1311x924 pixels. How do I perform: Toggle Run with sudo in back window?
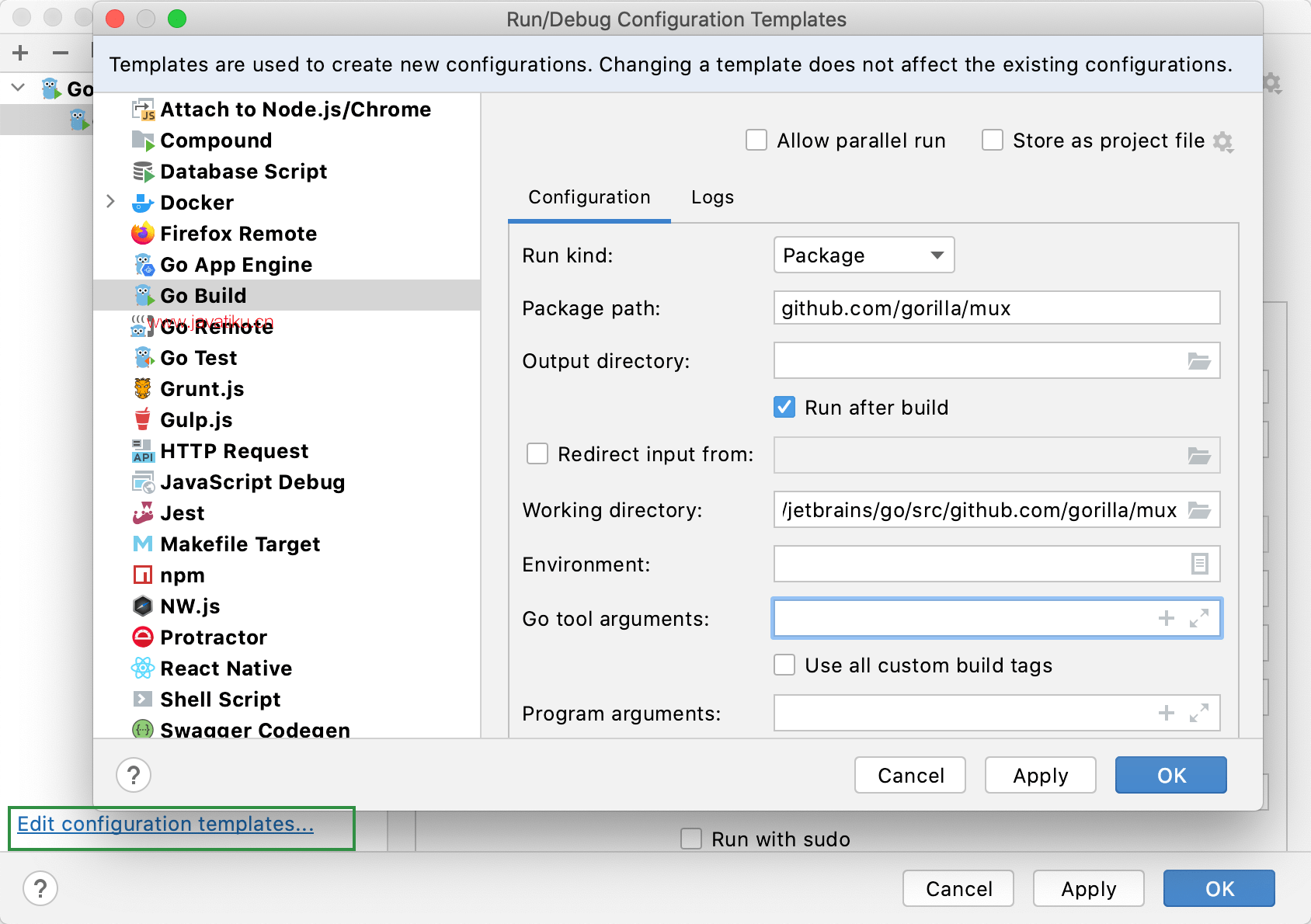[691, 839]
